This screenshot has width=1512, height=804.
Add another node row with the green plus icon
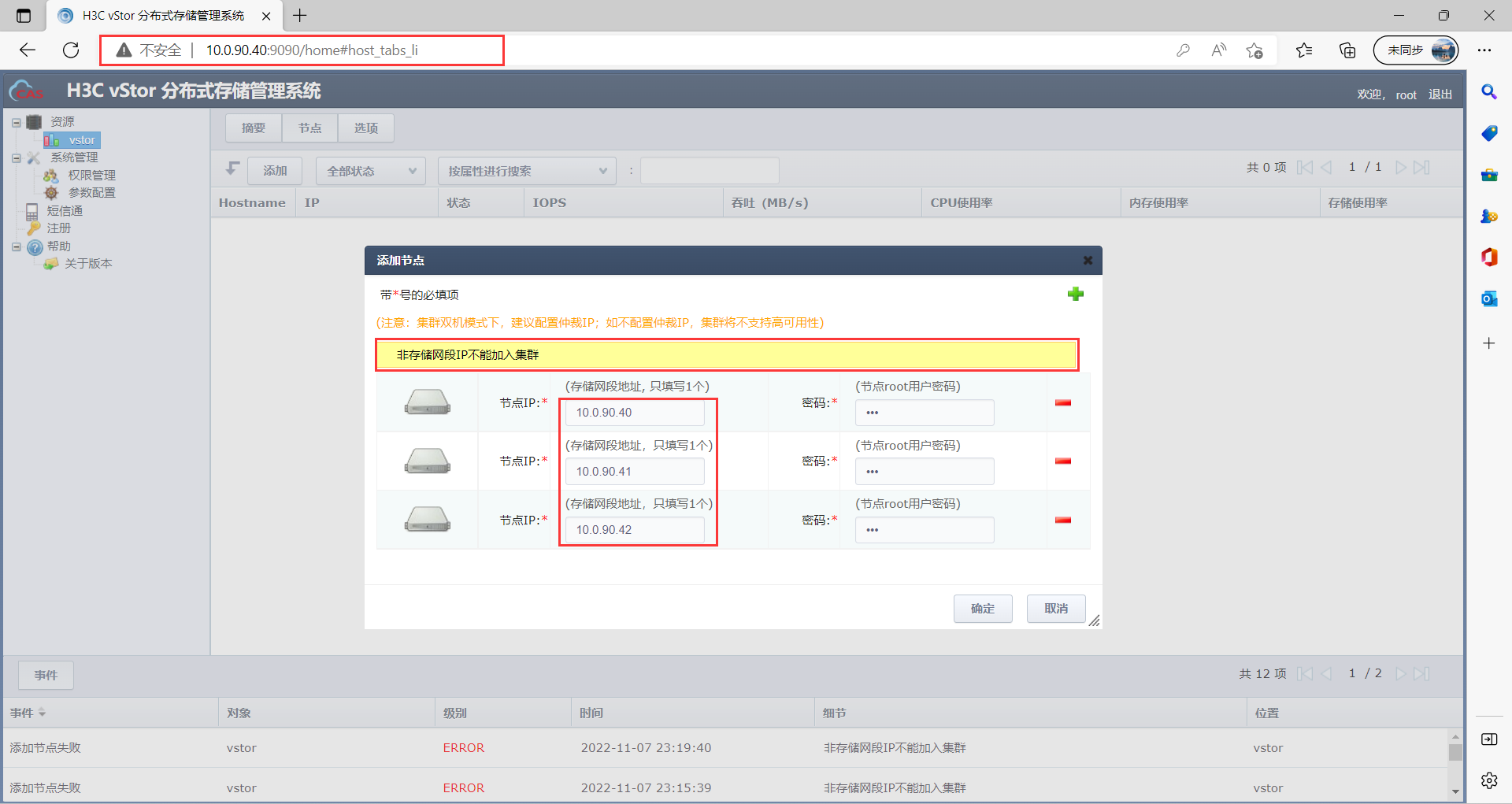1075,295
